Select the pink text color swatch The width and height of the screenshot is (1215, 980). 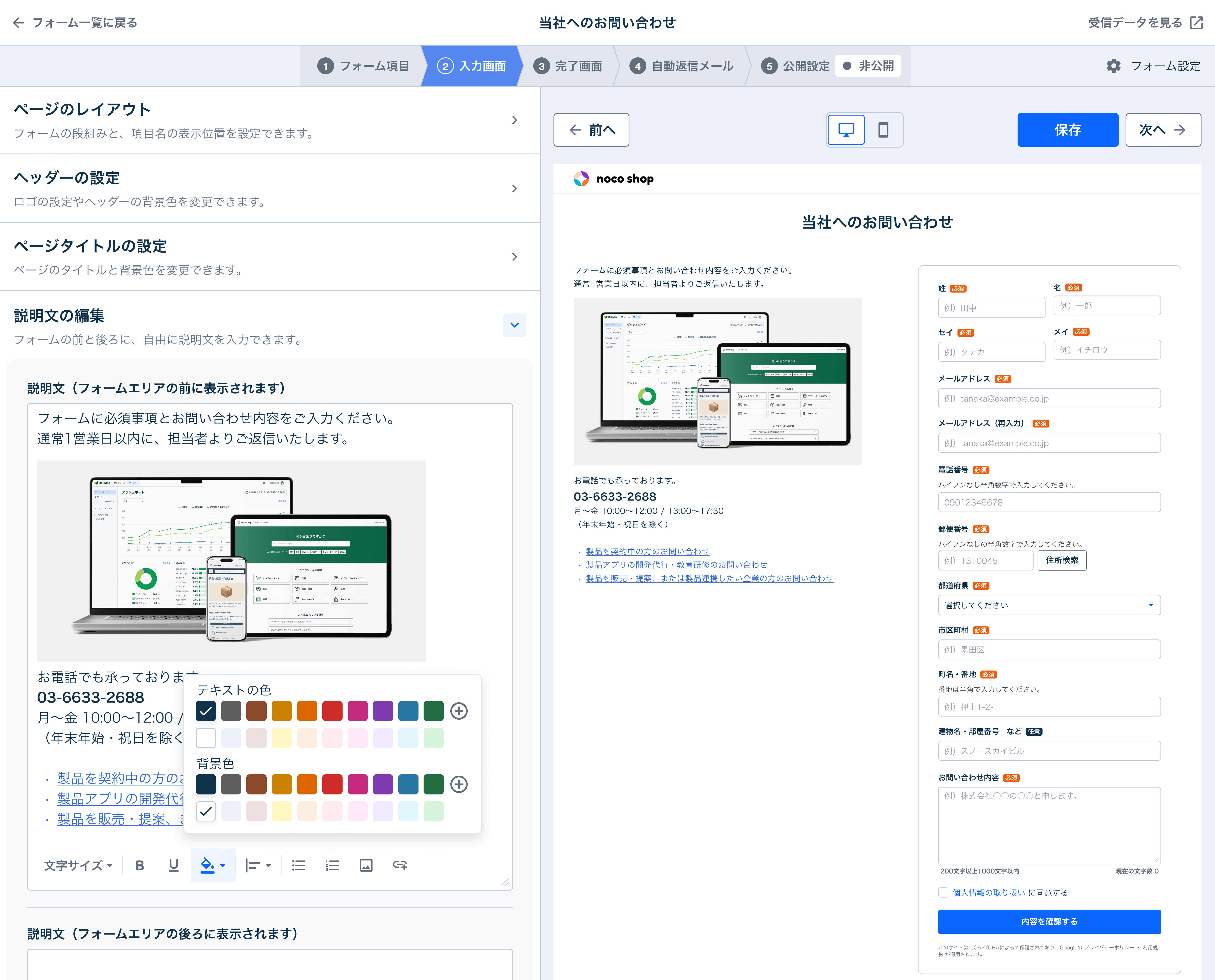tap(358, 711)
